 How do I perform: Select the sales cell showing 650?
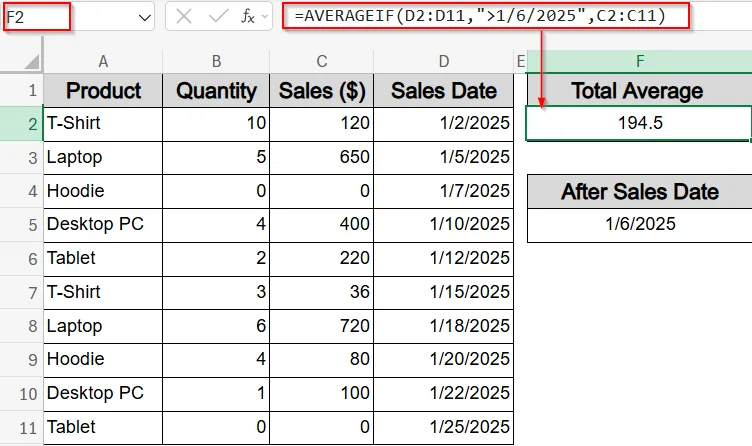click(322, 158)
